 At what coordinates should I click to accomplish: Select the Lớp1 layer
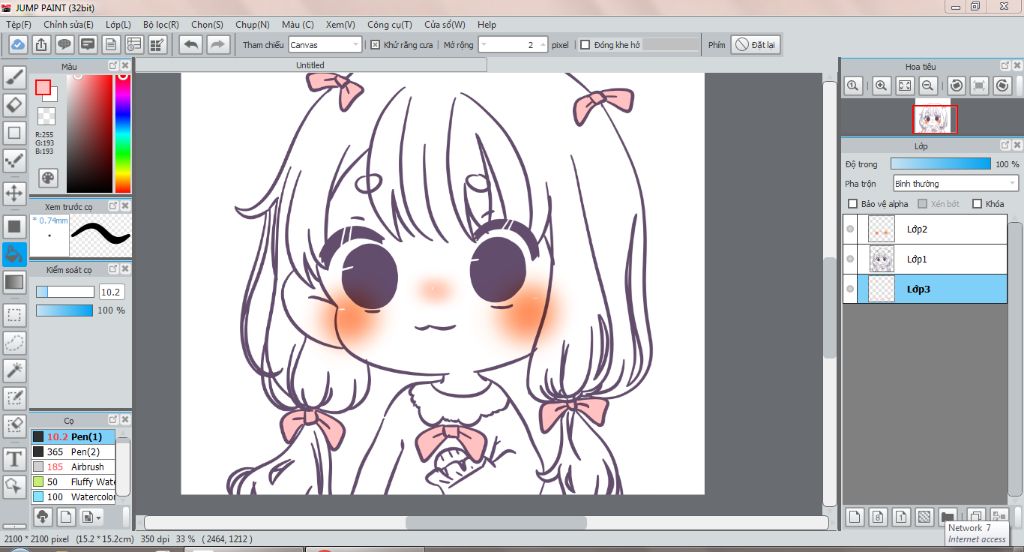tap(932, 259)
